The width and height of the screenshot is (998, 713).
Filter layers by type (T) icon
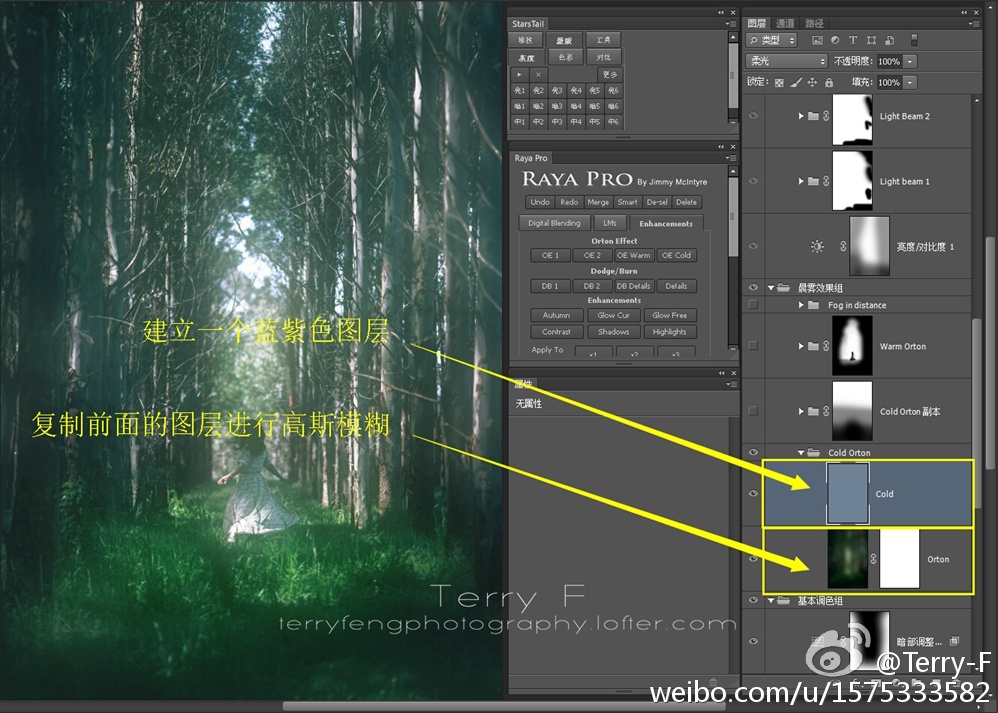(x=853, y=40)
